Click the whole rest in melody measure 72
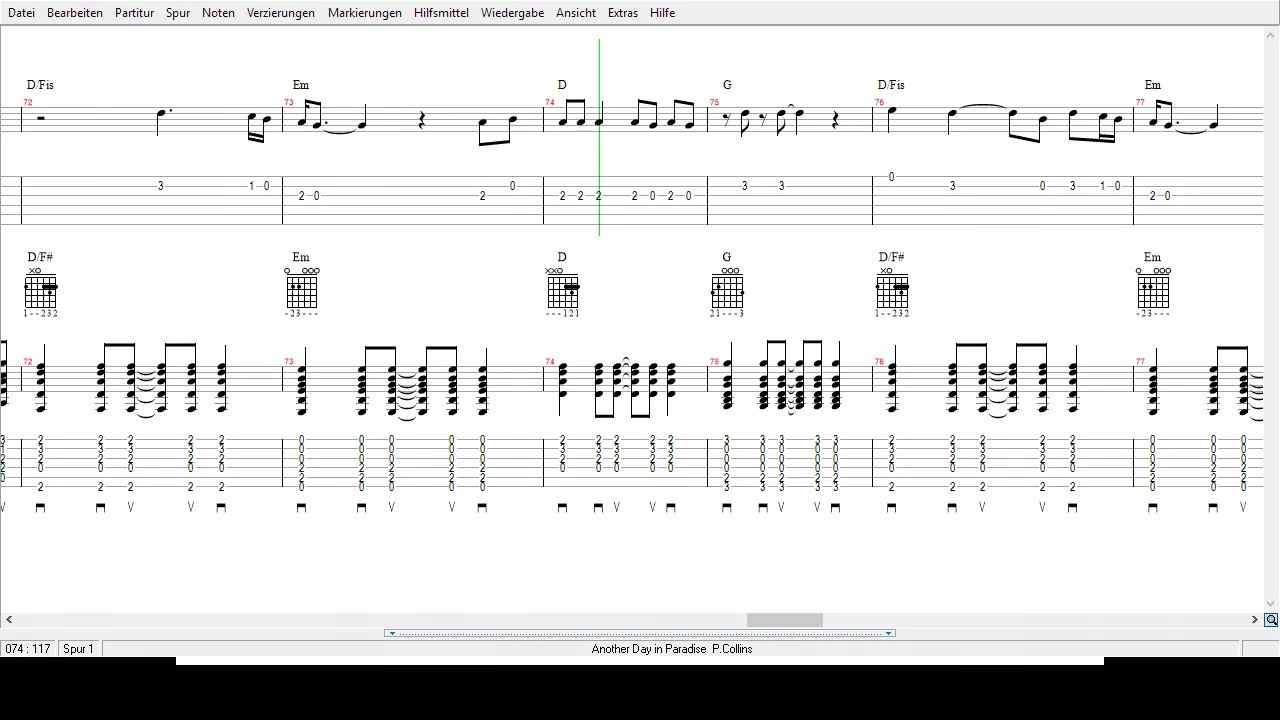Screen dimensions: 1280x720 pyautogui.click(x=41, y=118)
